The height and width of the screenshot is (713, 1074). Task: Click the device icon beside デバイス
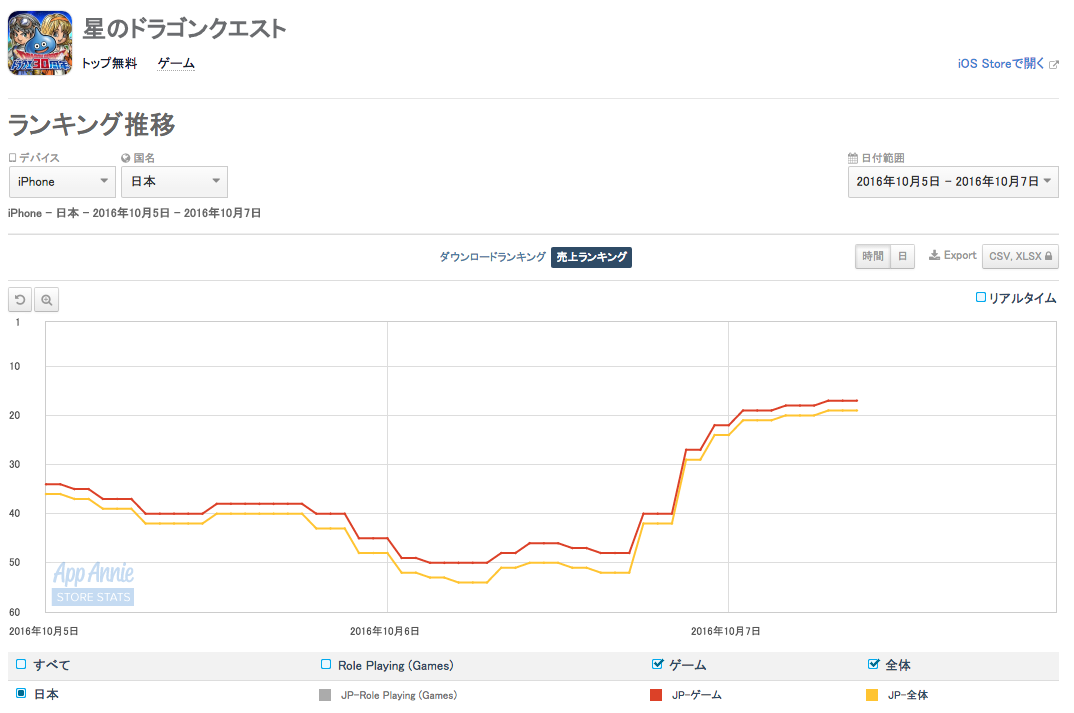point(12,158)
